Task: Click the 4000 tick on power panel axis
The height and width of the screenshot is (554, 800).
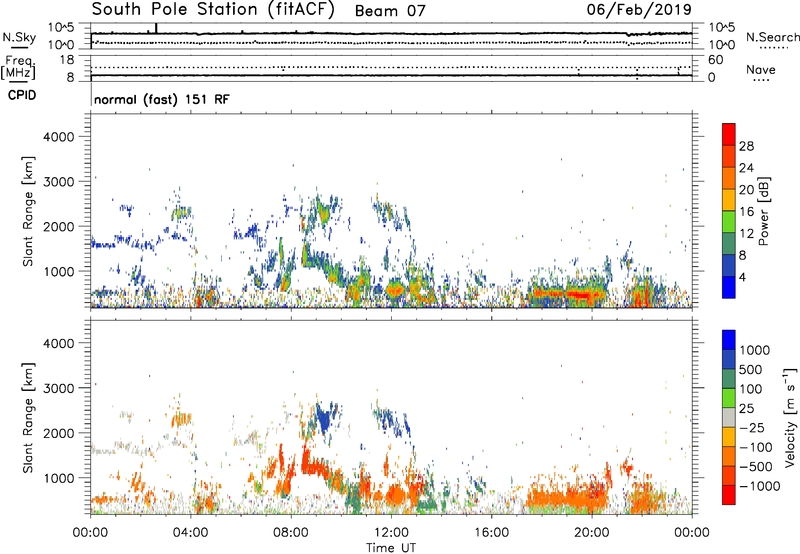Action: click(59, 137)
